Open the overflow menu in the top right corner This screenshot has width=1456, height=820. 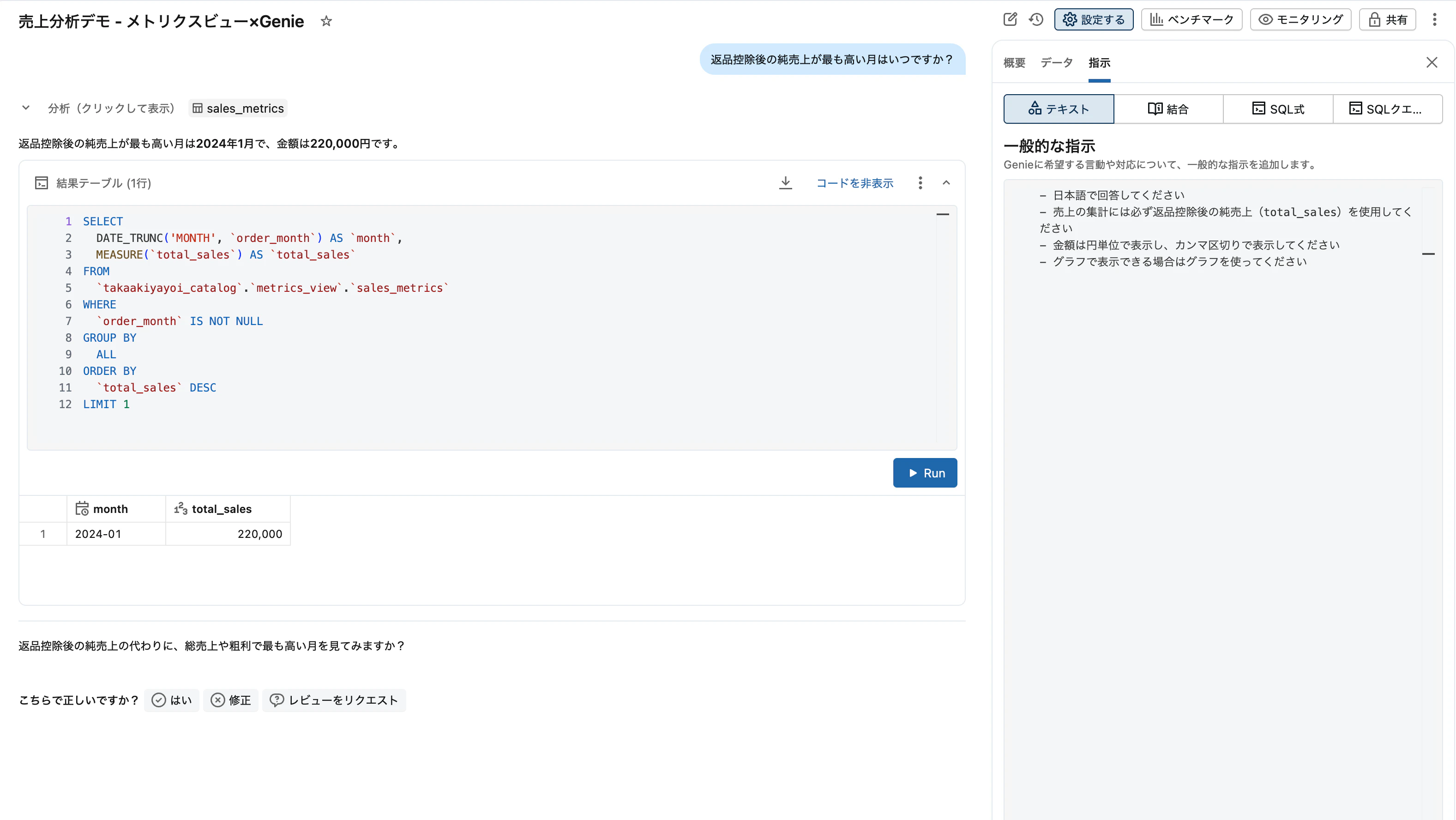1434,18
